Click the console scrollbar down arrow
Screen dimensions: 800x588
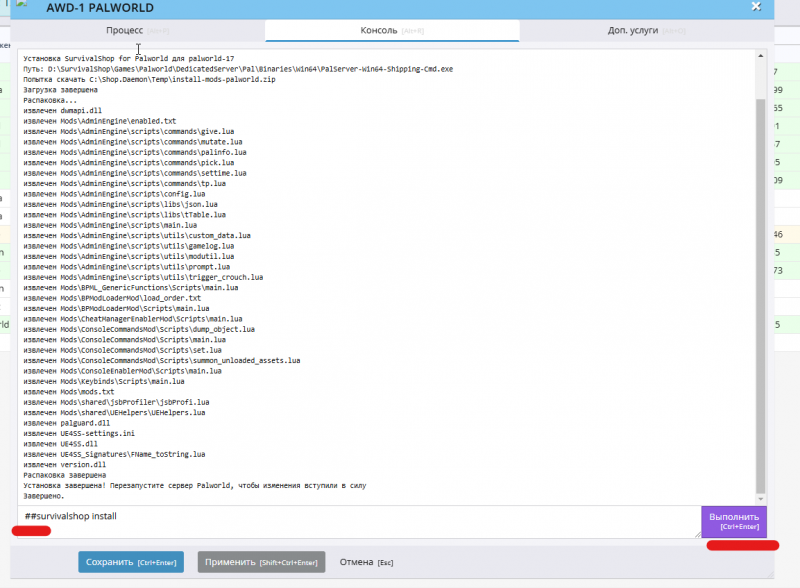click(760, 500)
